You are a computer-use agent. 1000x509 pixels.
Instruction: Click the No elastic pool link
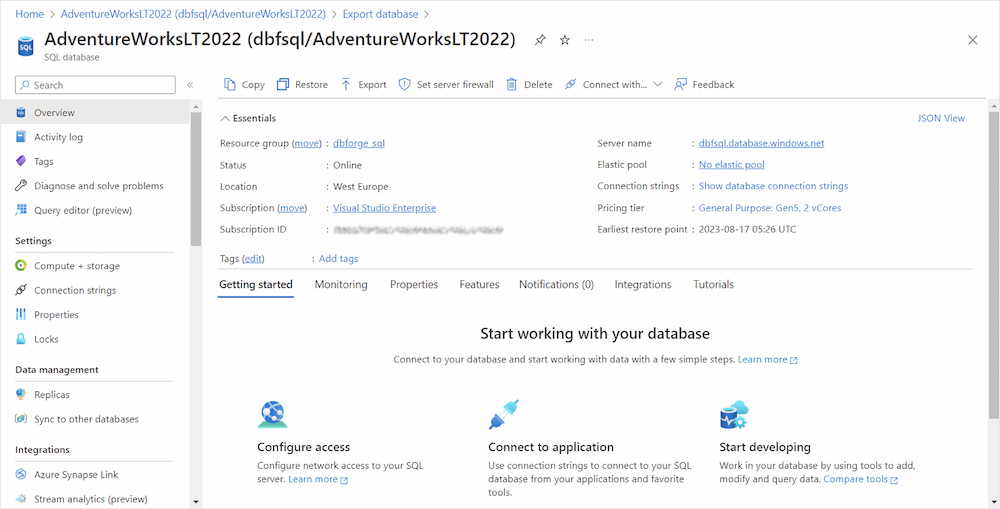point(732,165)
